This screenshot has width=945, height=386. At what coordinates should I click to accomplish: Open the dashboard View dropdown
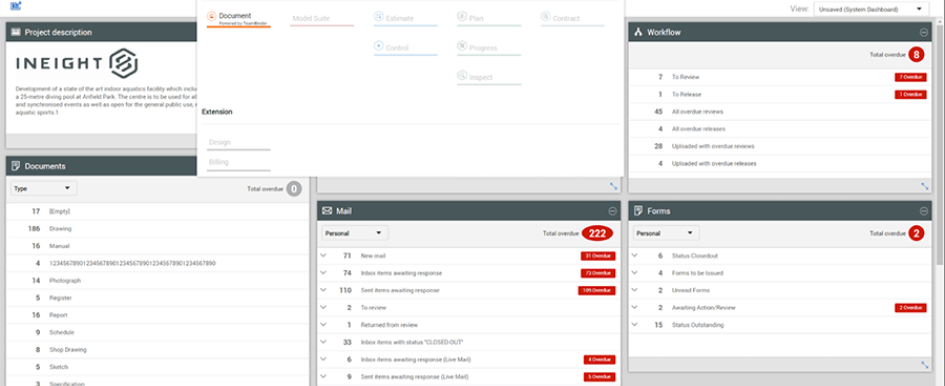tap(871, 9)
